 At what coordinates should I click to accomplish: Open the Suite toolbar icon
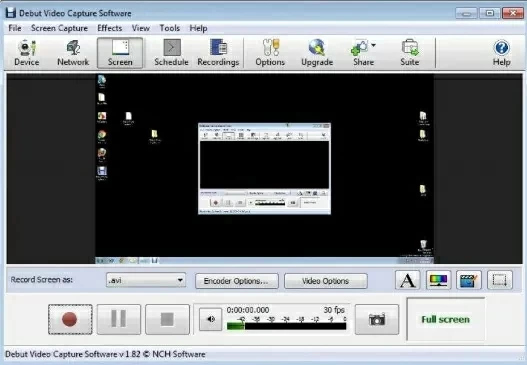(410, 53)
